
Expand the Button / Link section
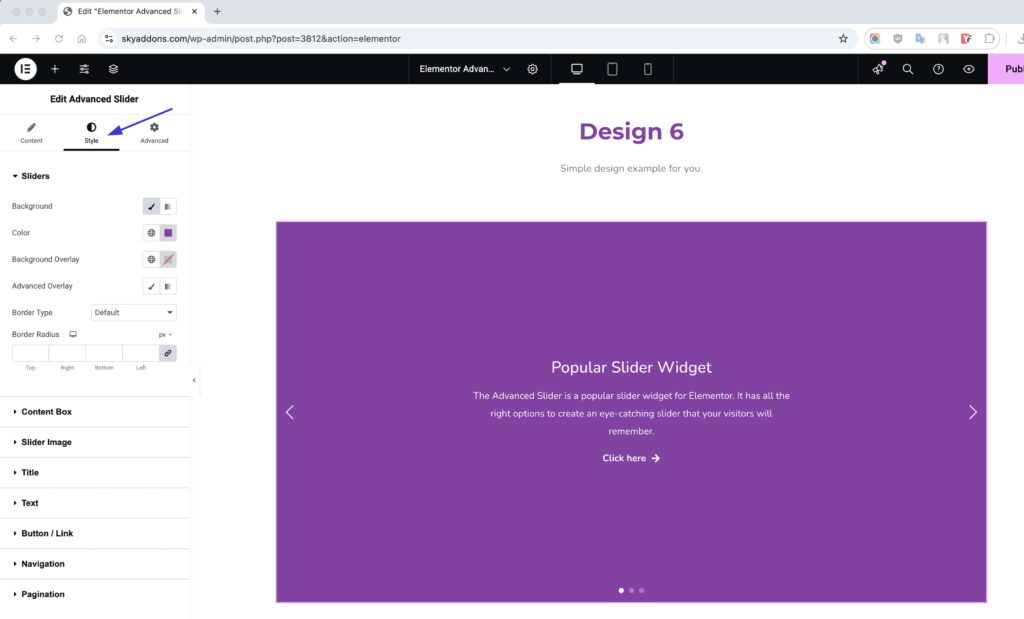[95, 533]
